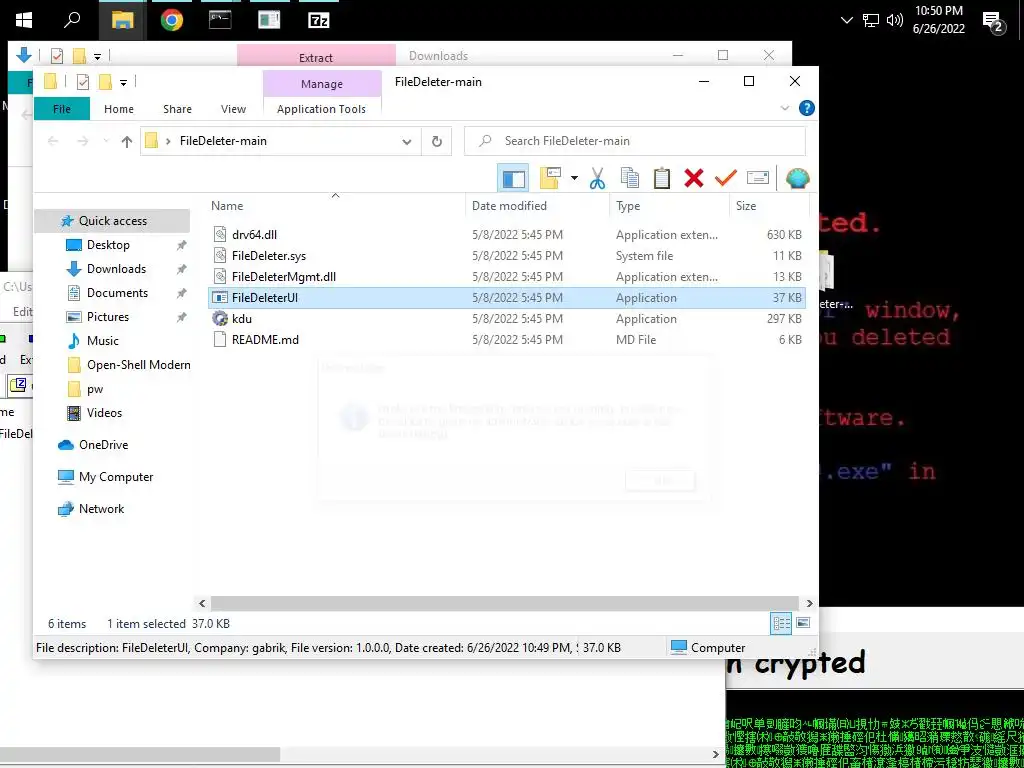Open Music in navigation pane
This screenshot has height=768, width=1024.
pos(103,341)
